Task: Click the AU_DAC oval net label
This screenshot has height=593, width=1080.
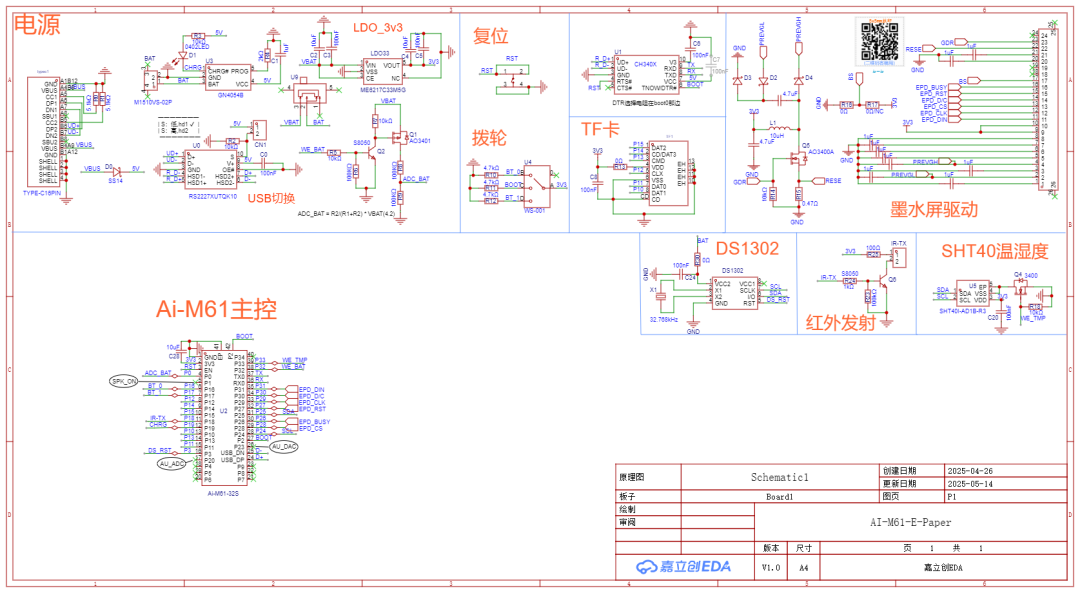Action: click(283, 446)
